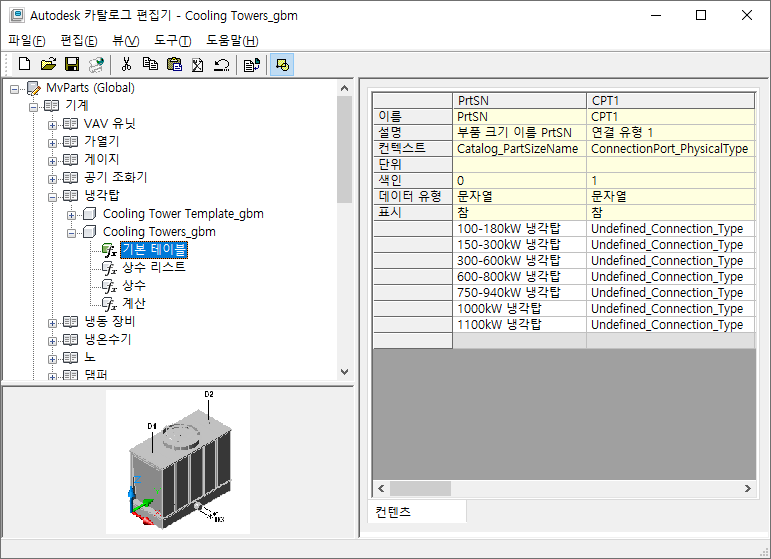Click the Undo arrow icon
Screen dimensions: 771x559
point(222,64)
